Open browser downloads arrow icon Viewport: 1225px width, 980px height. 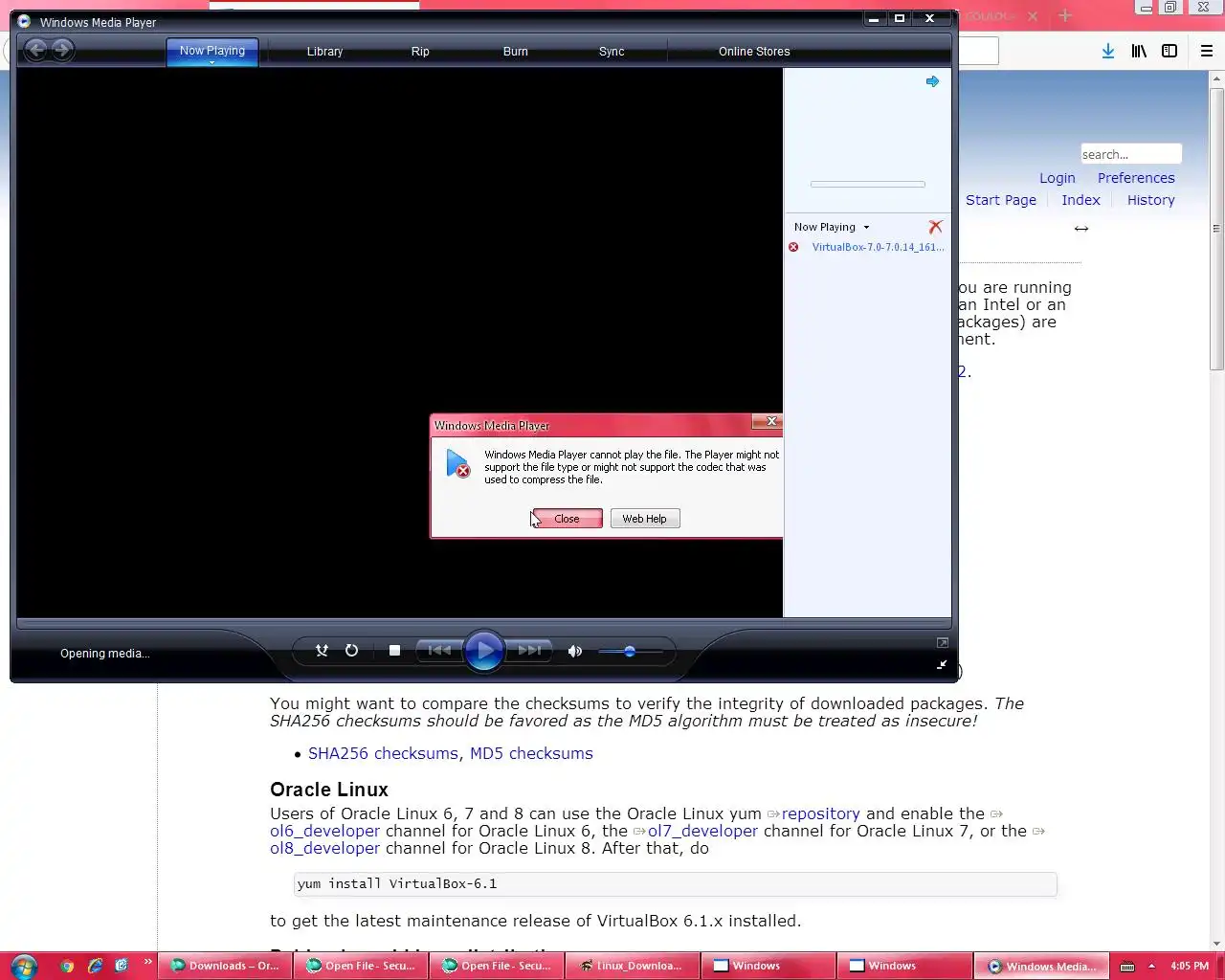1107,51
